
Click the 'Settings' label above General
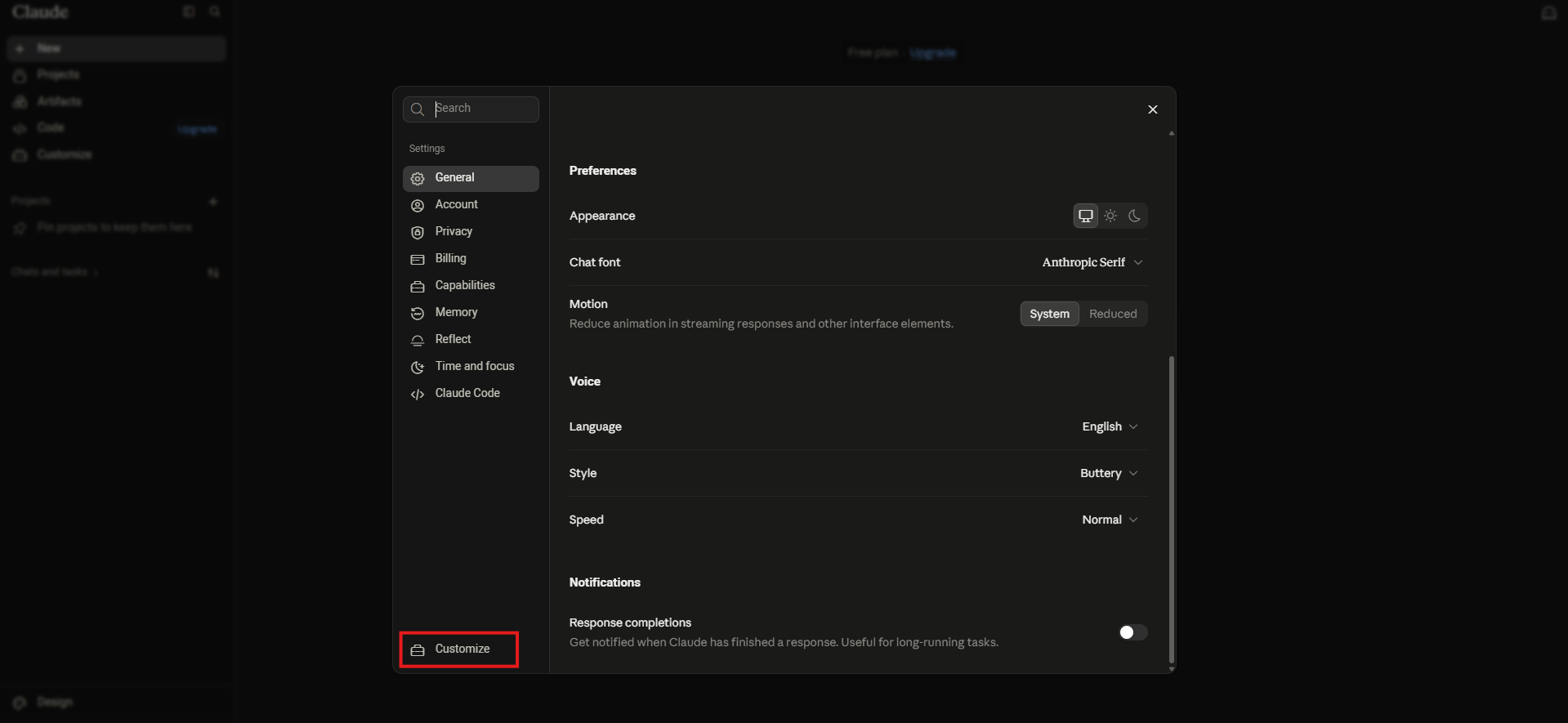(x=427, y=149)
